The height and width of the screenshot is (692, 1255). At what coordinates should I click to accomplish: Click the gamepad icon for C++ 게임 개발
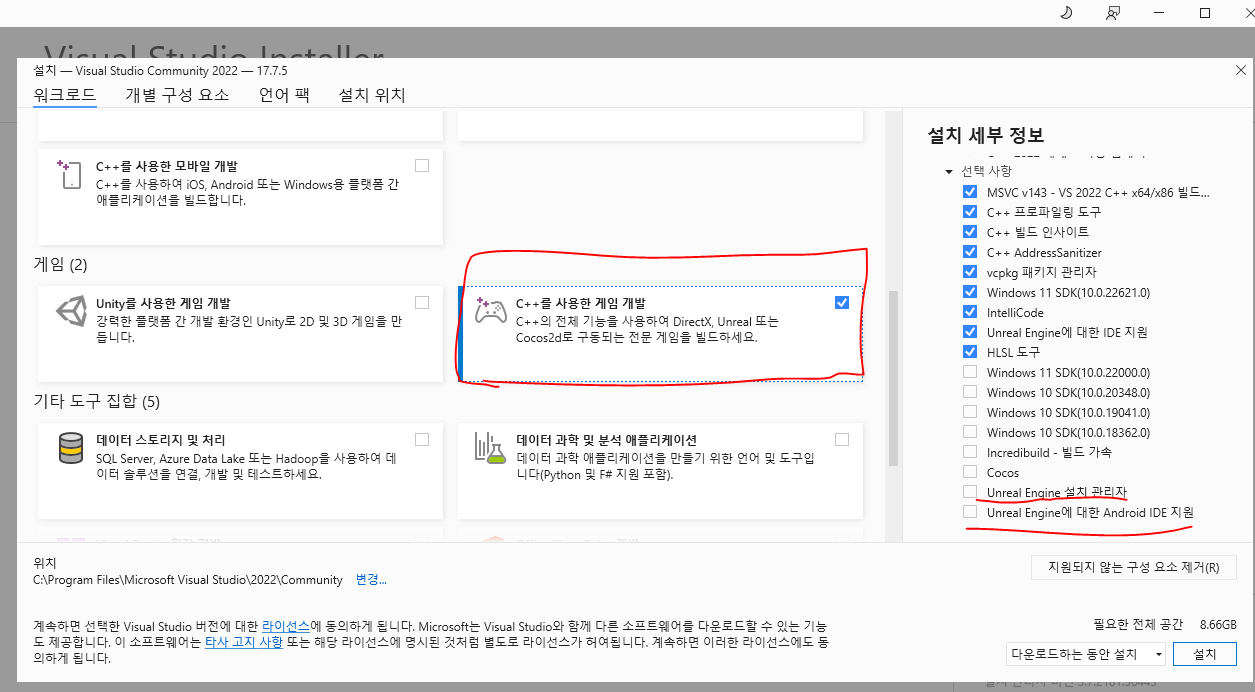pyautogui.click(x=490, y=310)
